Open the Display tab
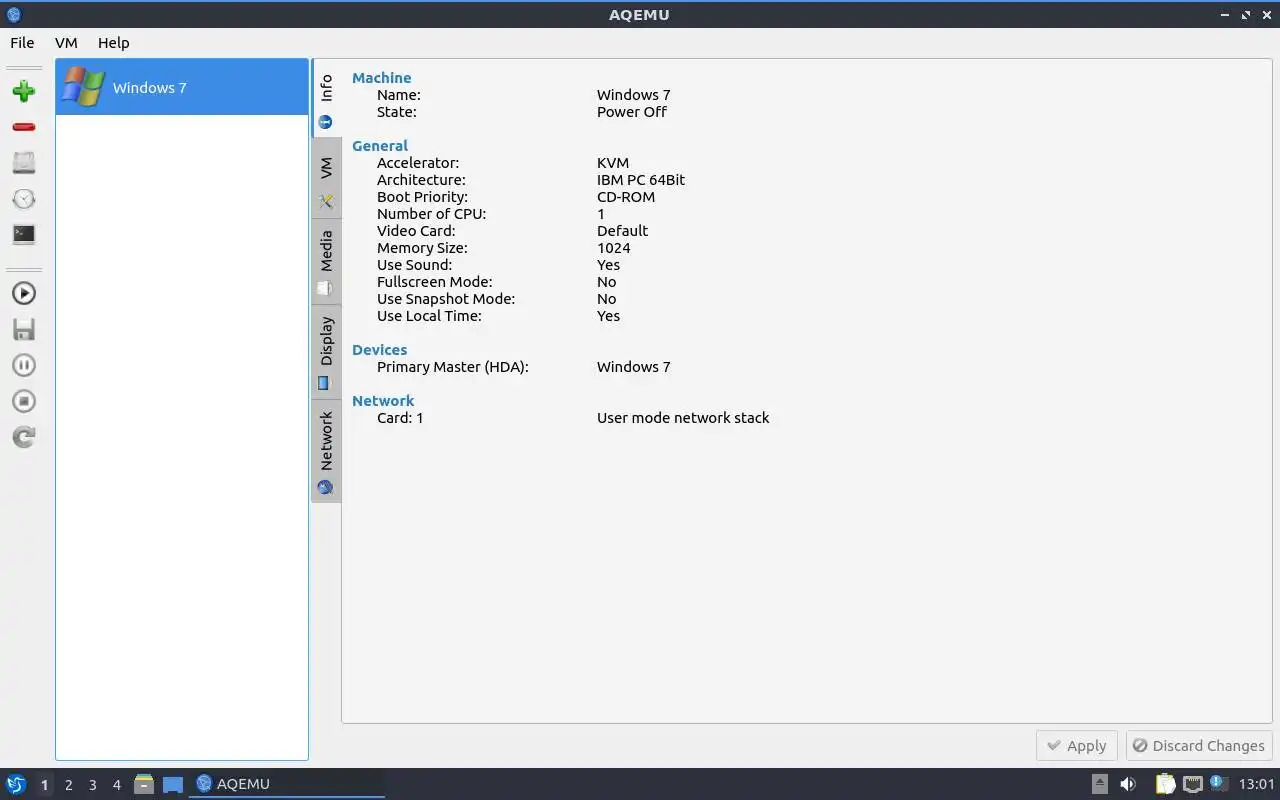The height and width of the screenshot is (800, 1280). 326,352
